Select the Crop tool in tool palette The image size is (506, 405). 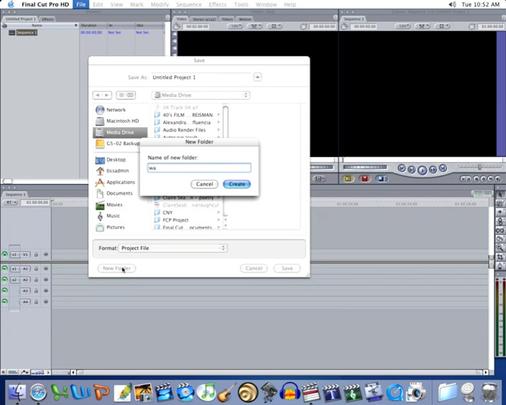click(500, 257)
